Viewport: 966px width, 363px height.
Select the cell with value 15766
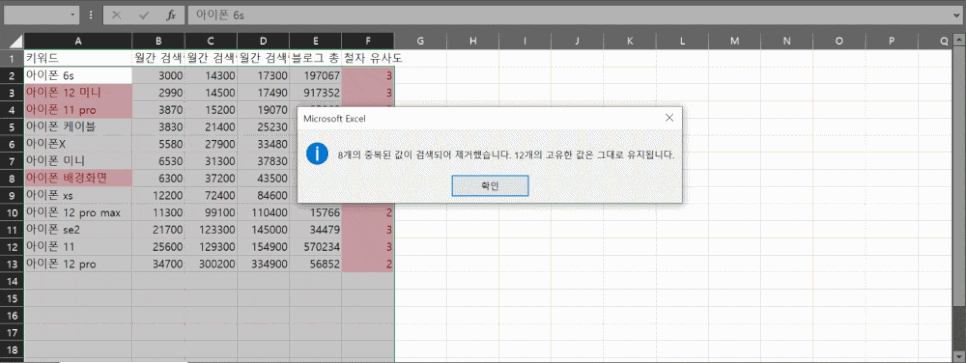pos(315,213)
